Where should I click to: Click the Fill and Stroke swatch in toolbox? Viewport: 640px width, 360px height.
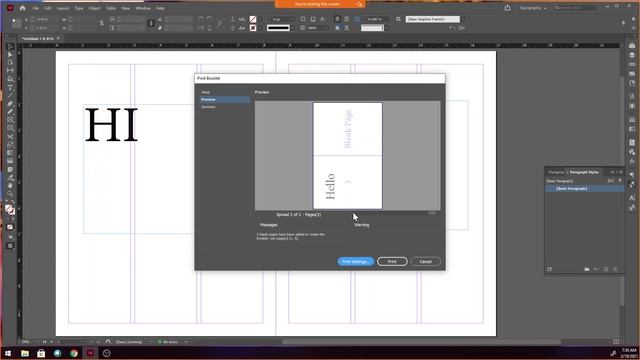10,210
